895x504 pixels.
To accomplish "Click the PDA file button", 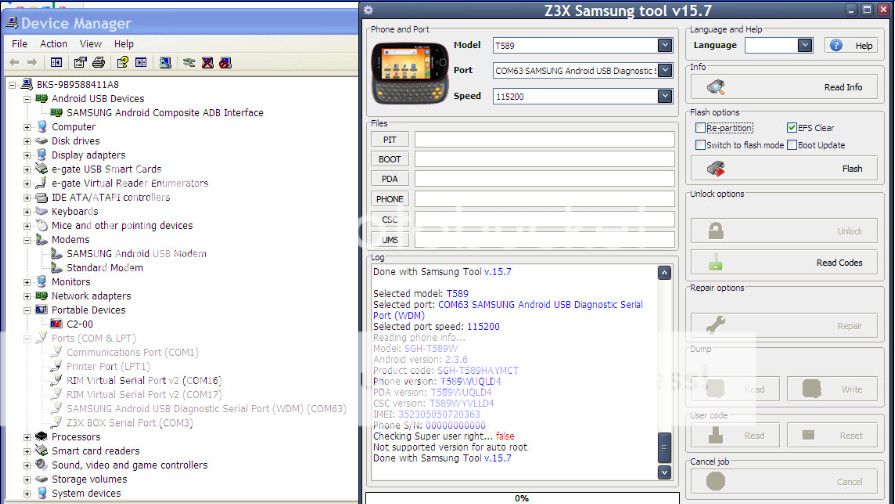I will coord(390,179).
